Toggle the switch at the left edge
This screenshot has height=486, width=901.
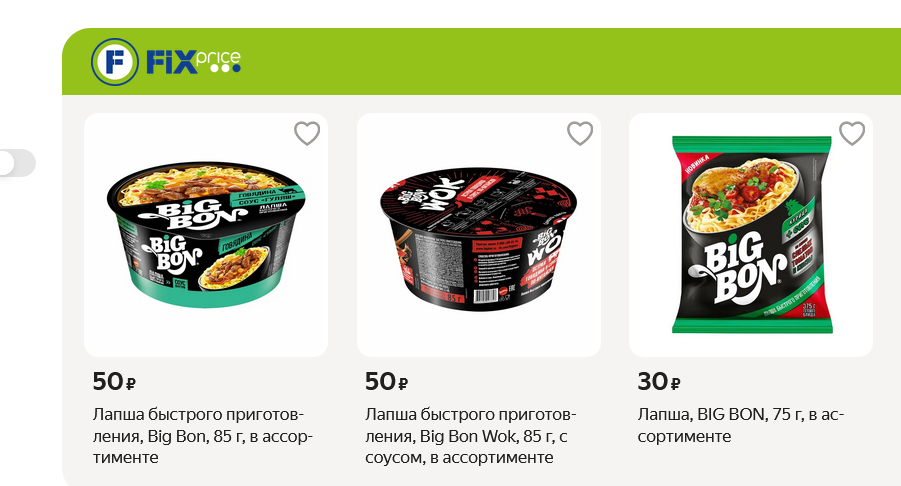pyautogui.click(x=17, y=163)
